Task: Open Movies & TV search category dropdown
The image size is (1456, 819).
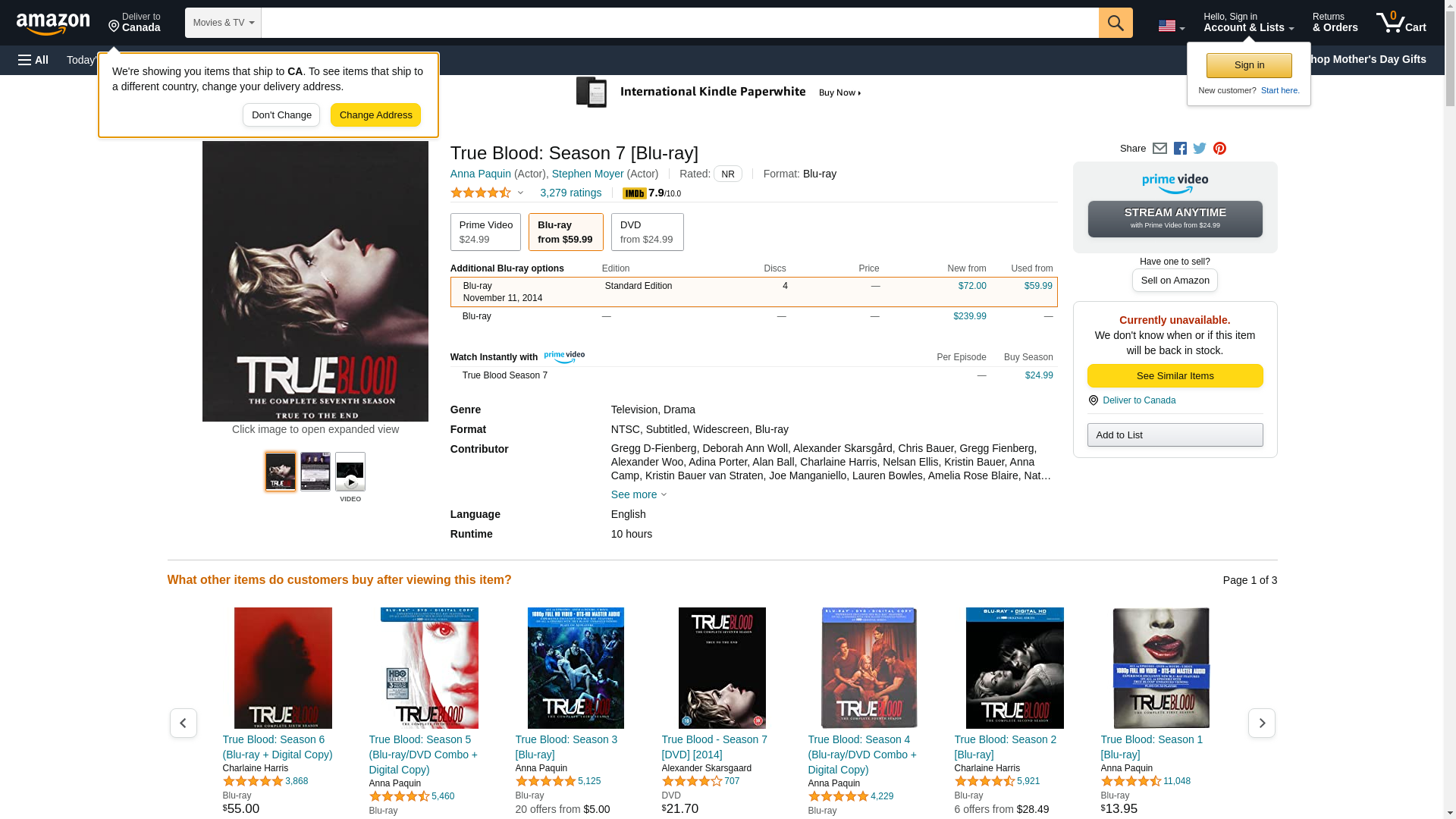Action: [223, 23]
